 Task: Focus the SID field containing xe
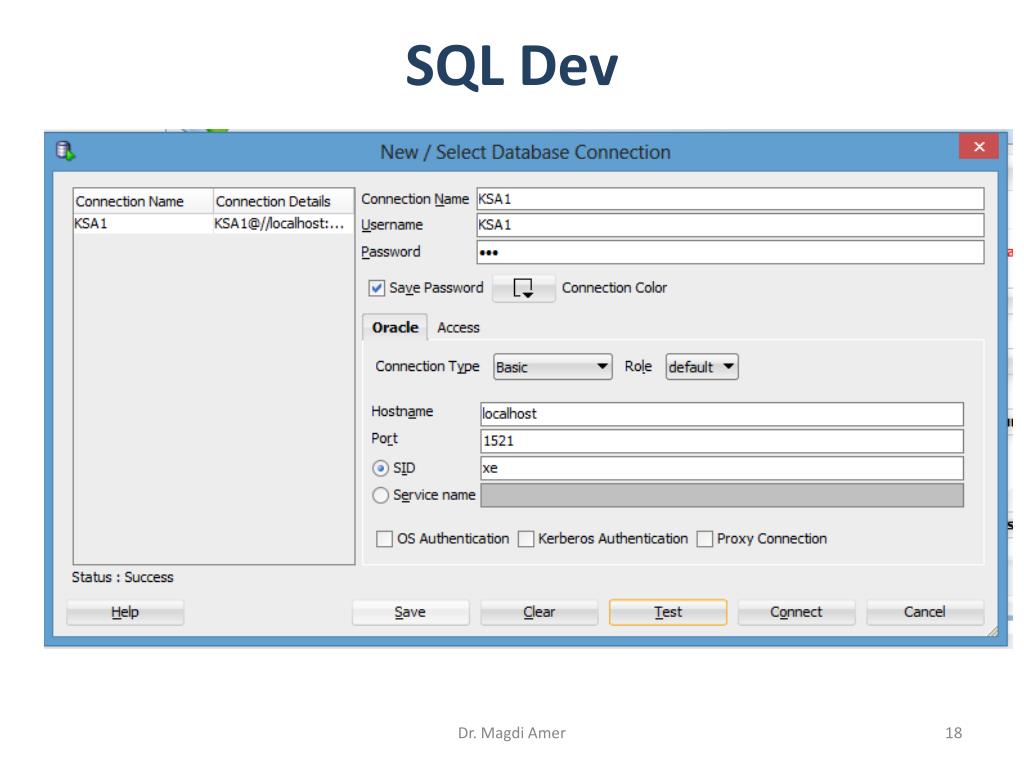[722, 468]
